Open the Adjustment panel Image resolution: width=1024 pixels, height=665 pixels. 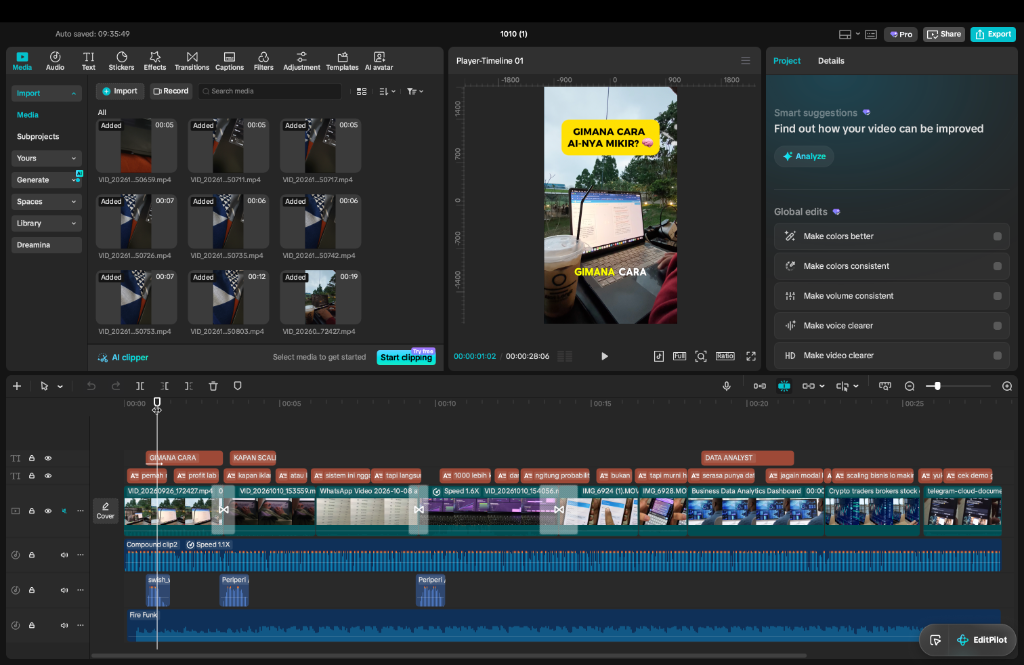(x=302, y=61)
